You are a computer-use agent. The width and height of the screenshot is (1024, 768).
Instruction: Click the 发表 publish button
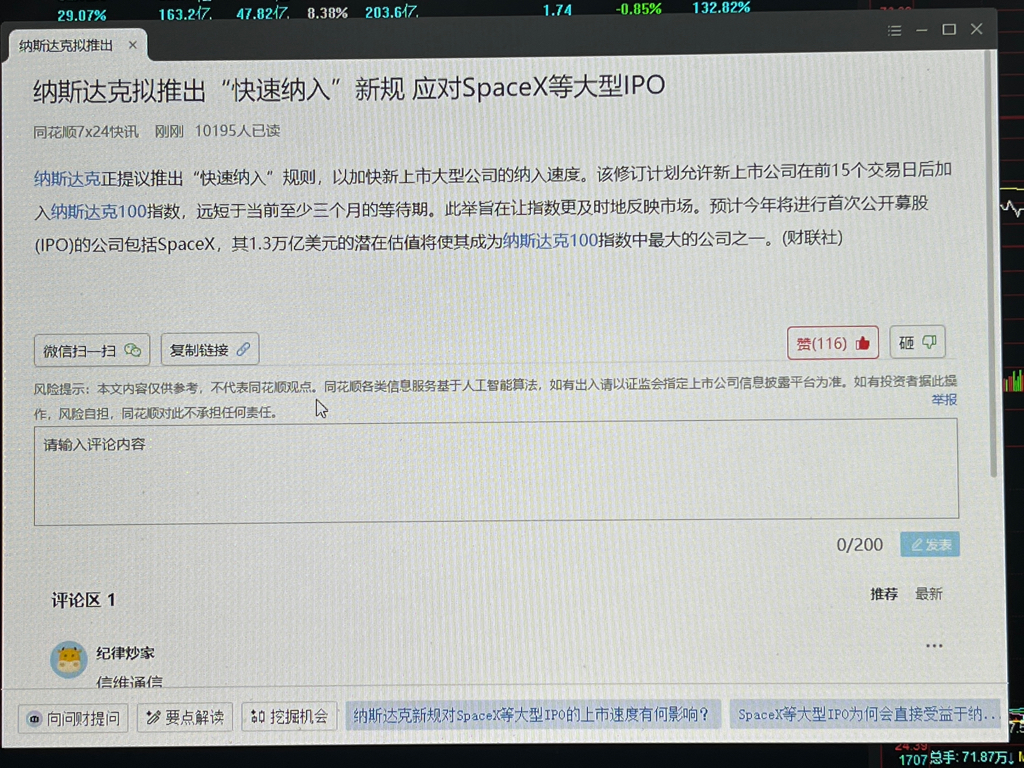(930, 545)
